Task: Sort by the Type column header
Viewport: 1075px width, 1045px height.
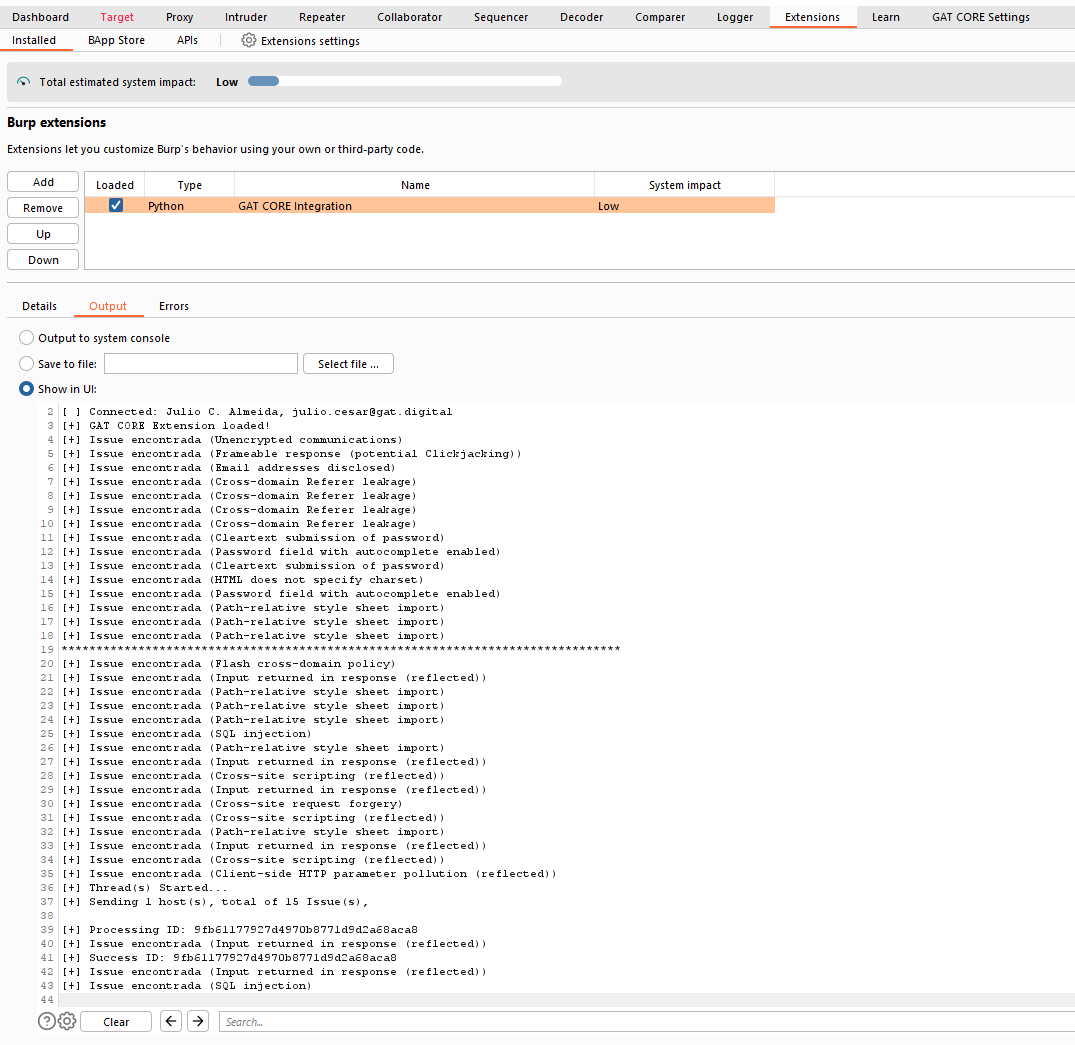Action: [x=190, y=185]
